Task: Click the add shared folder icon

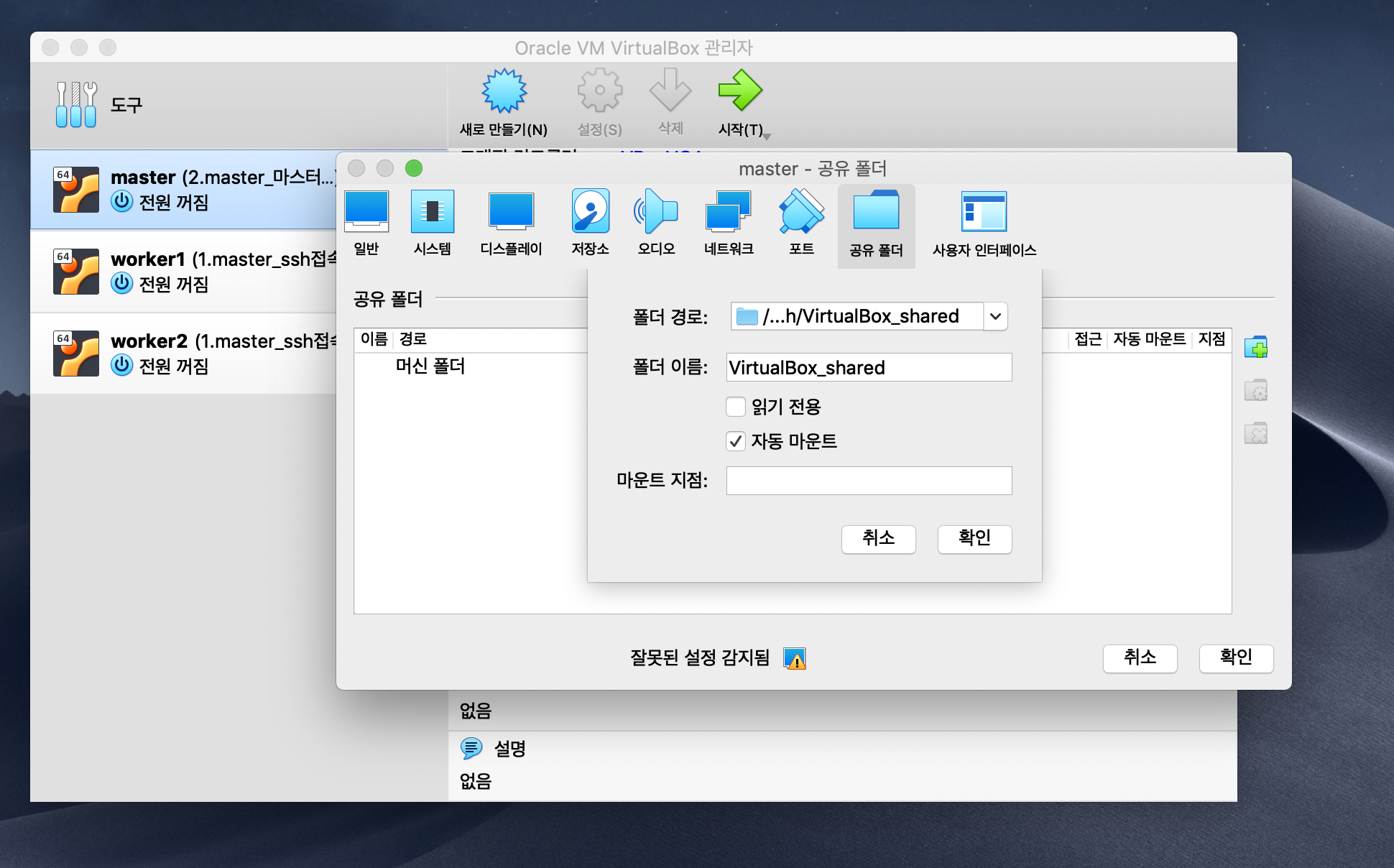Action: pyautogui.click(x=1255, y=347)
